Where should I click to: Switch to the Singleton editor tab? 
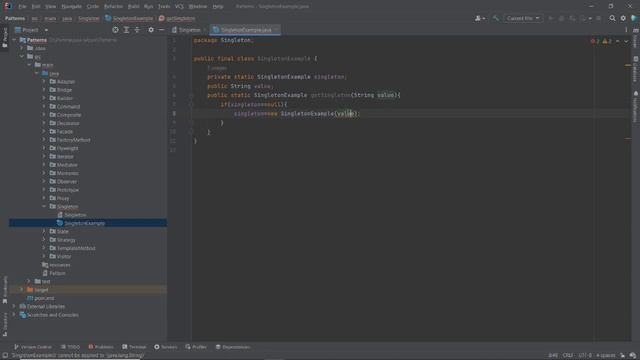pyautogui.click(x=189, y=30)
